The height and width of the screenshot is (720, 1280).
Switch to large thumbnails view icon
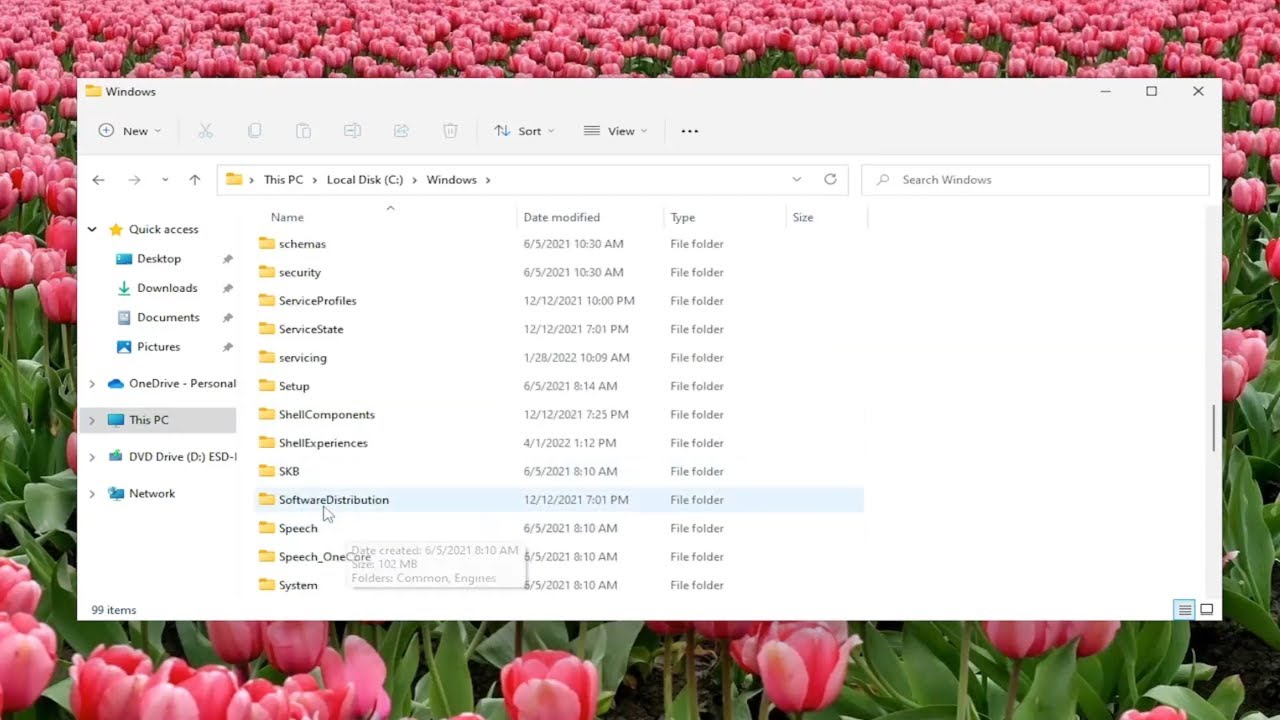coord(1207,610)
